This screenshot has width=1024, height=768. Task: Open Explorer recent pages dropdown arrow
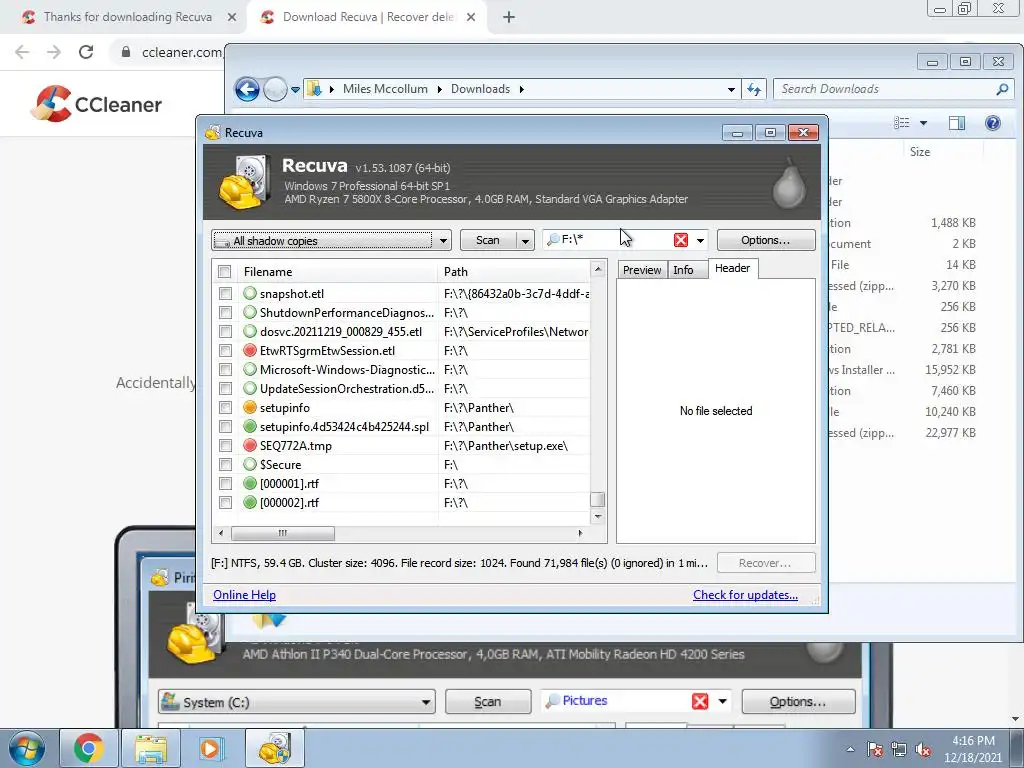[x=295, y=89]
